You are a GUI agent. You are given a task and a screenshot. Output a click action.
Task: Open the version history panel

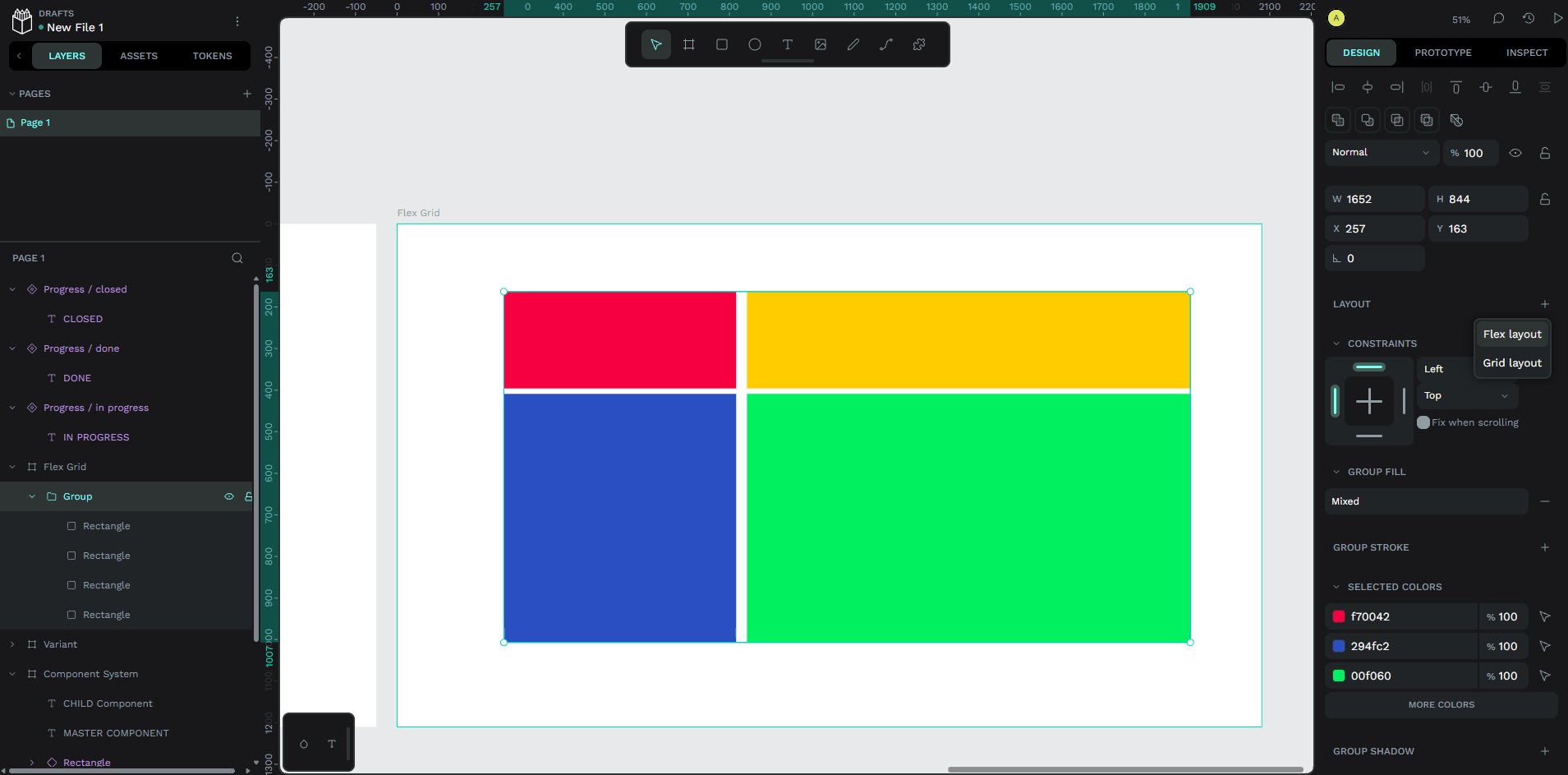pyautogui.click(x=1528, y=18)
